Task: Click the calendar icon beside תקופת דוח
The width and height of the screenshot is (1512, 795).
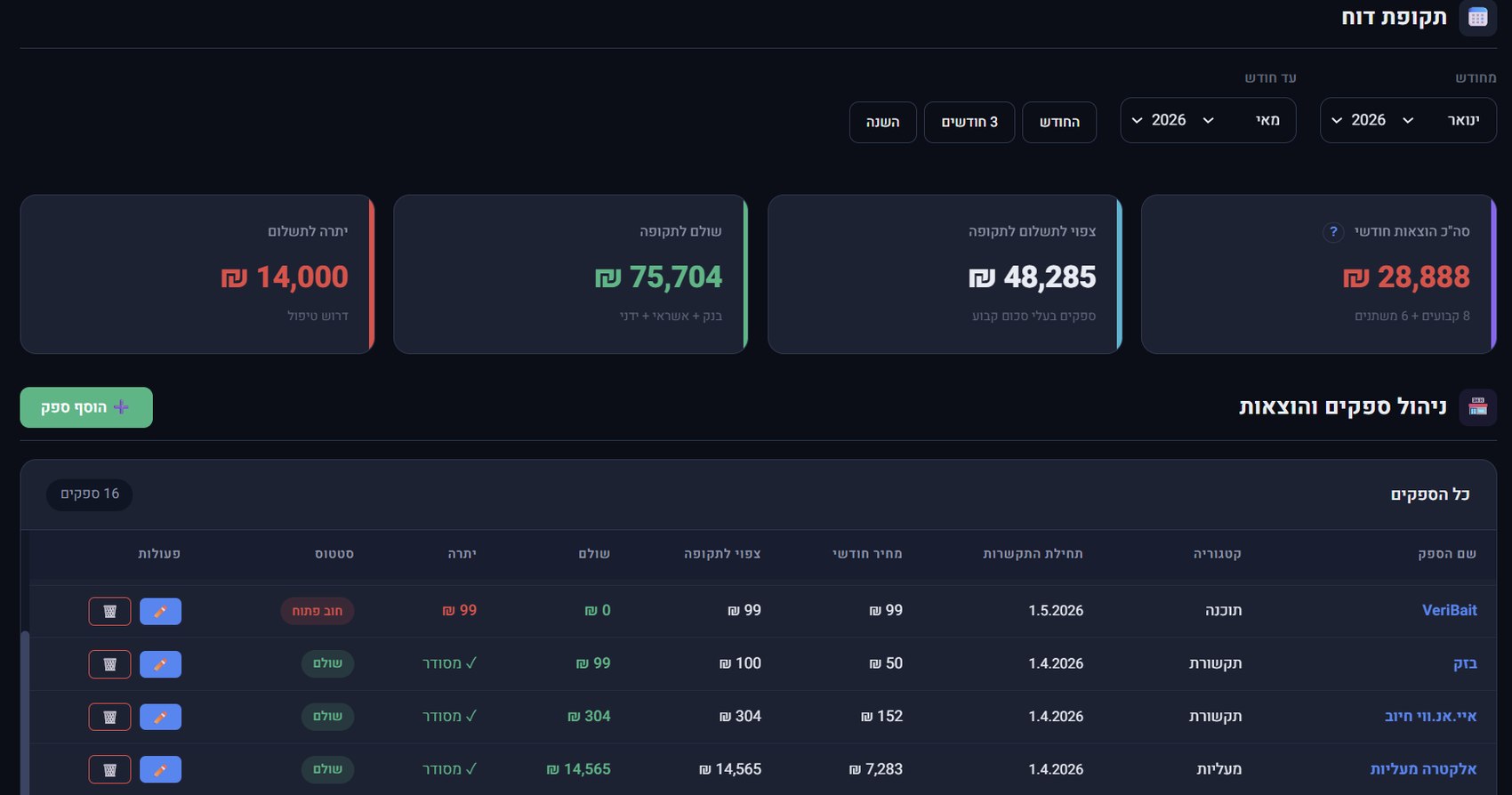Action: click(1477, 17)
